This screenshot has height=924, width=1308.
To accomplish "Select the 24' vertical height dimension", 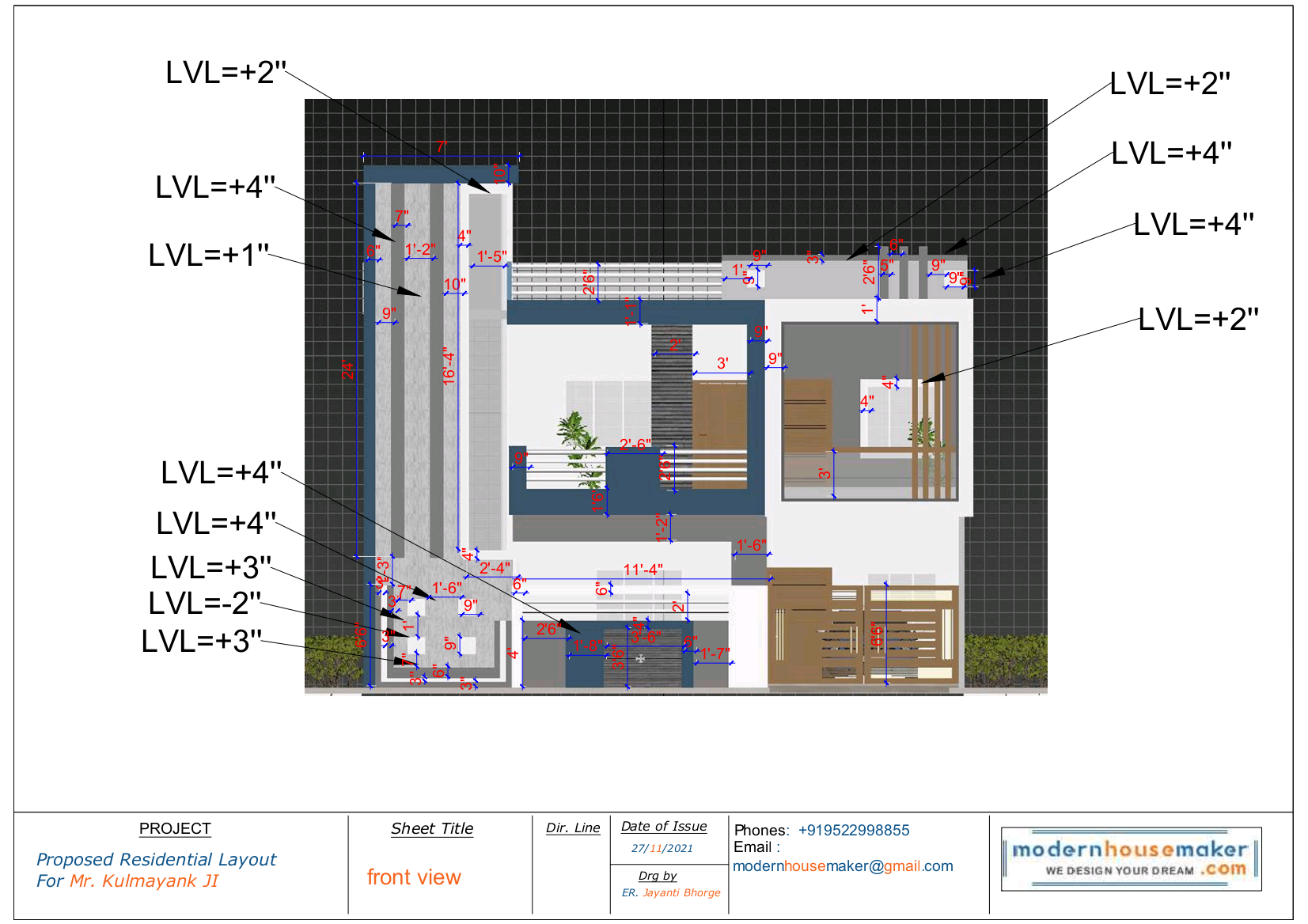I will click(348, 369).
